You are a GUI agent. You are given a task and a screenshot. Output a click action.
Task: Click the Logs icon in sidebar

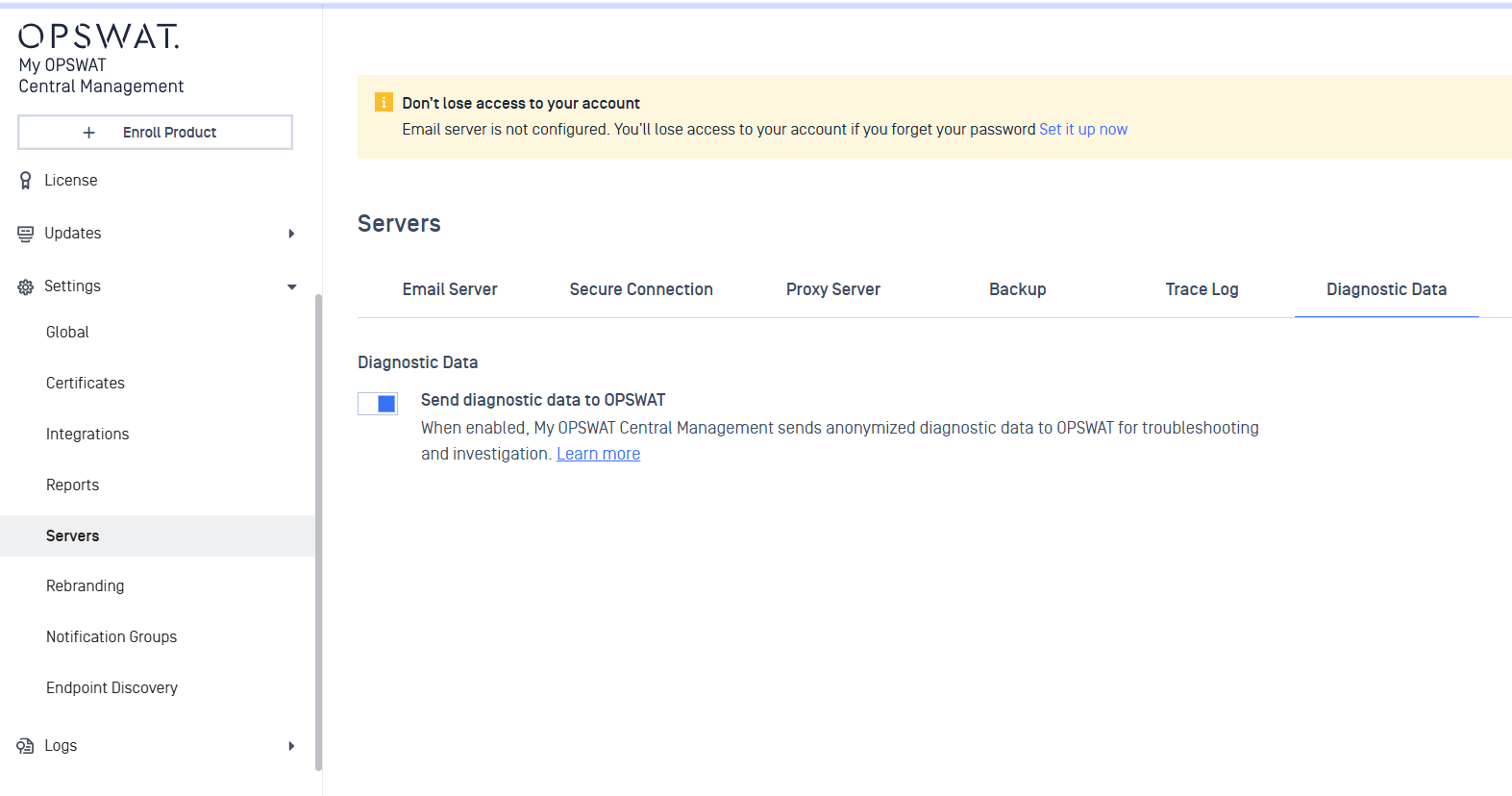coord(26,746)
